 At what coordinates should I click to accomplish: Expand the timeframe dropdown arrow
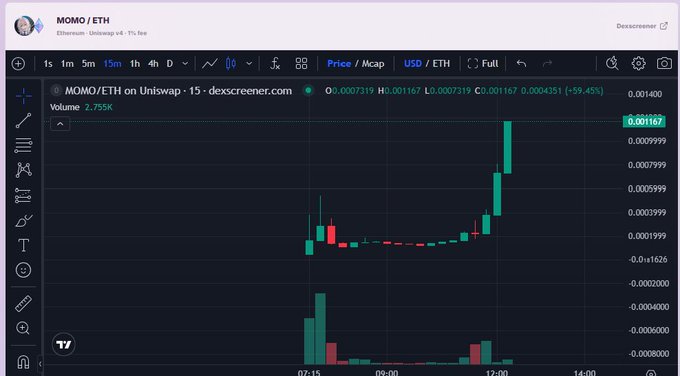tap(185, 64)
